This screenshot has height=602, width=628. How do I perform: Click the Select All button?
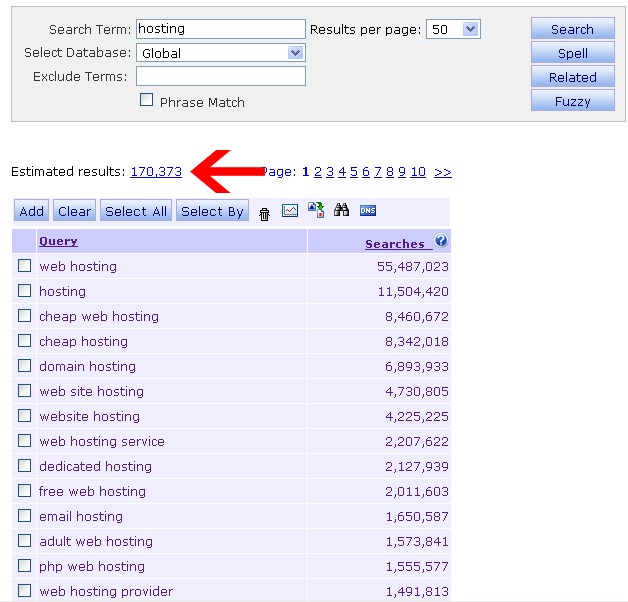coord(136,211)
